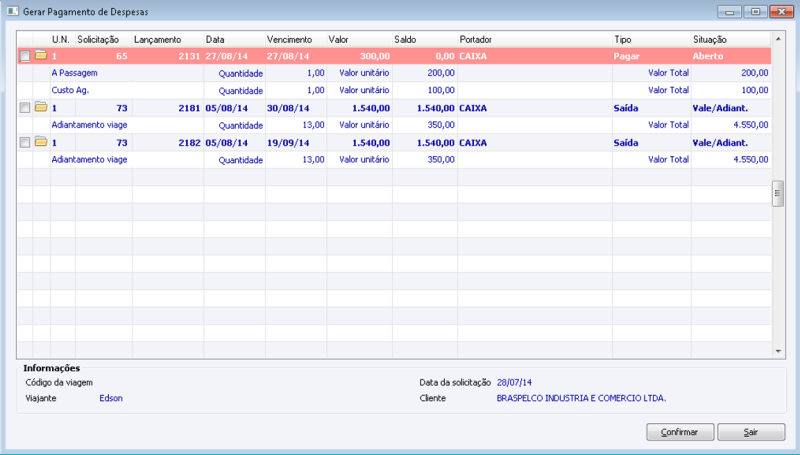800x455 pixels.
Task: Select the 'A Passagem' expense item
Action: click(74, 73)
